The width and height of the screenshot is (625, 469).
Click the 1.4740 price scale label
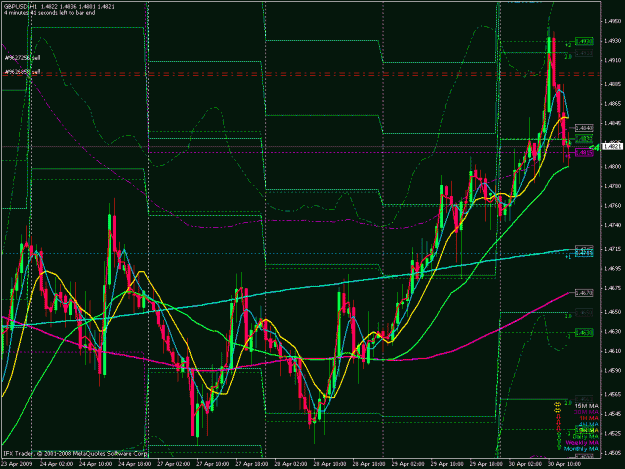point(612,225)
